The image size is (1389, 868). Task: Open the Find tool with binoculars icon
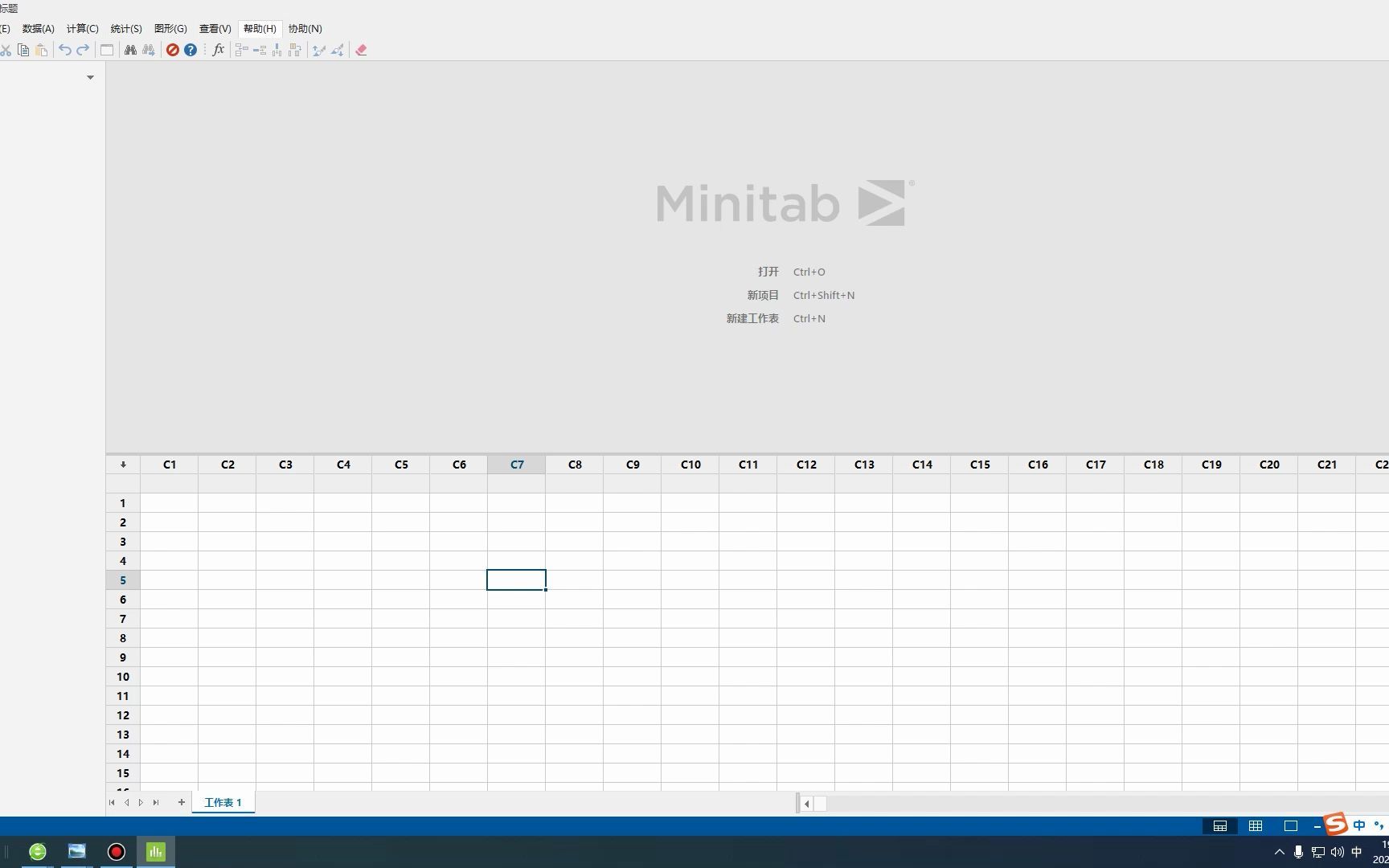click(130, 50)
